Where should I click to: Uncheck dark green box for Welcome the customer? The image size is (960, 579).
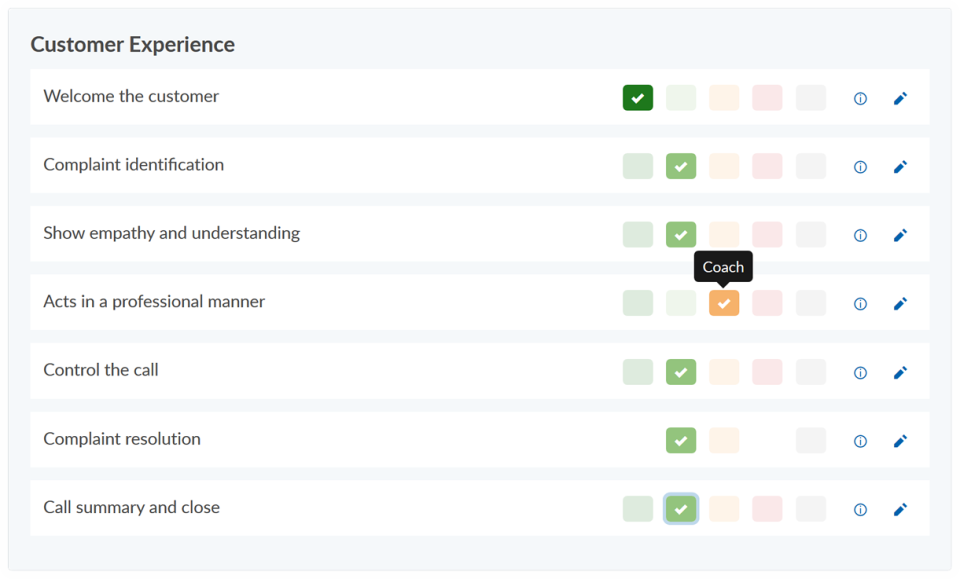click(638, 98)
